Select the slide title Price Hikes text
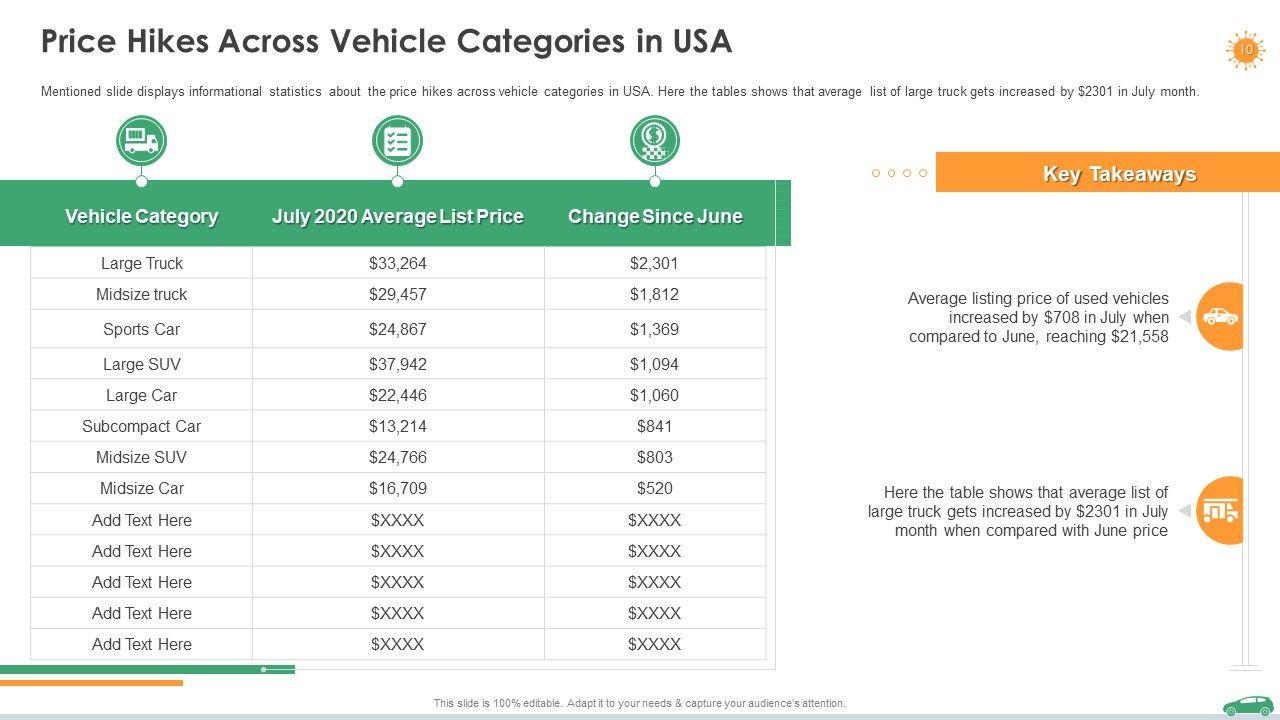Viewport: 1280px width, 720px height. (386, 42)
